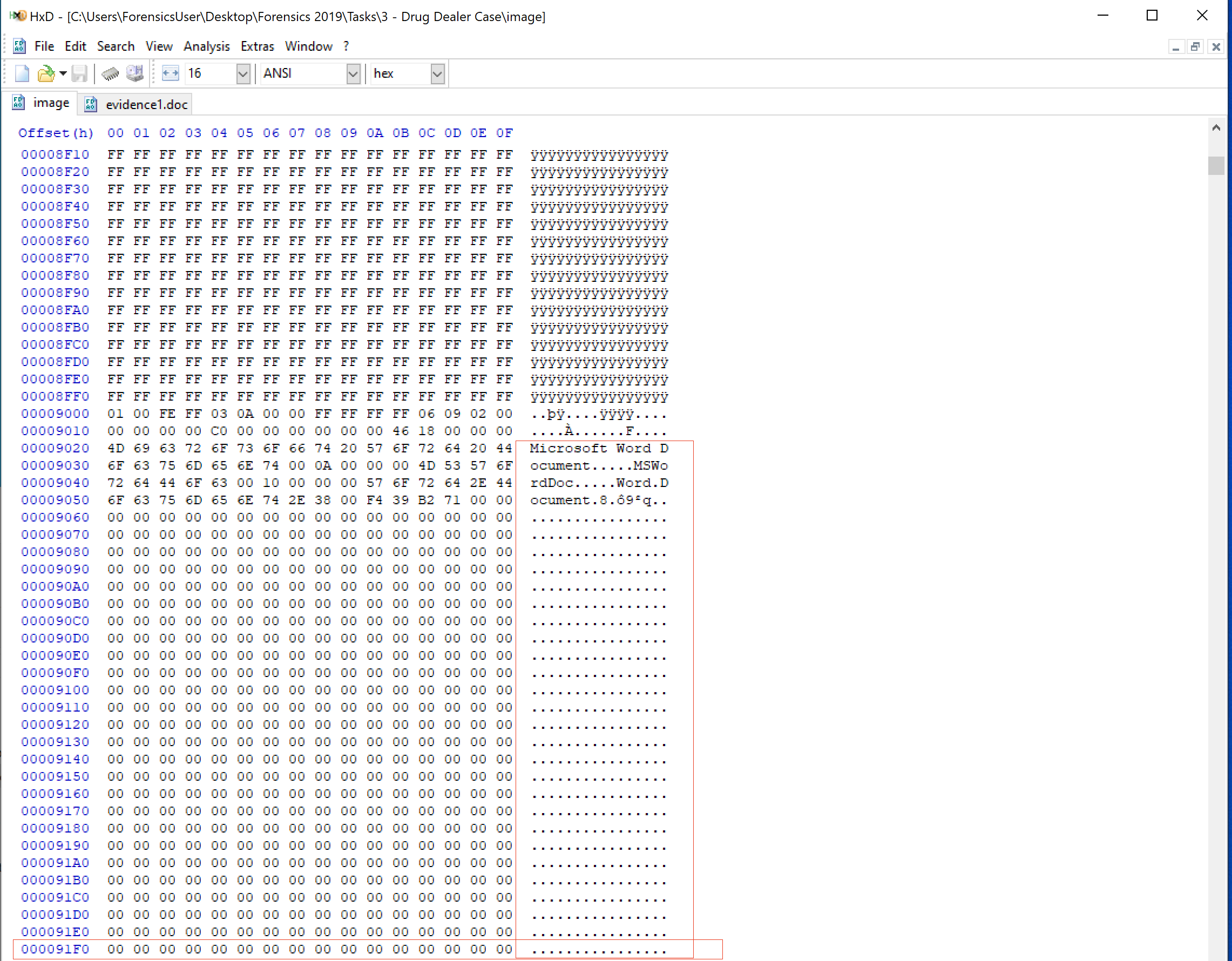Click the bytes-per-row width icon
1232x961 pixels.
(170, 74)
